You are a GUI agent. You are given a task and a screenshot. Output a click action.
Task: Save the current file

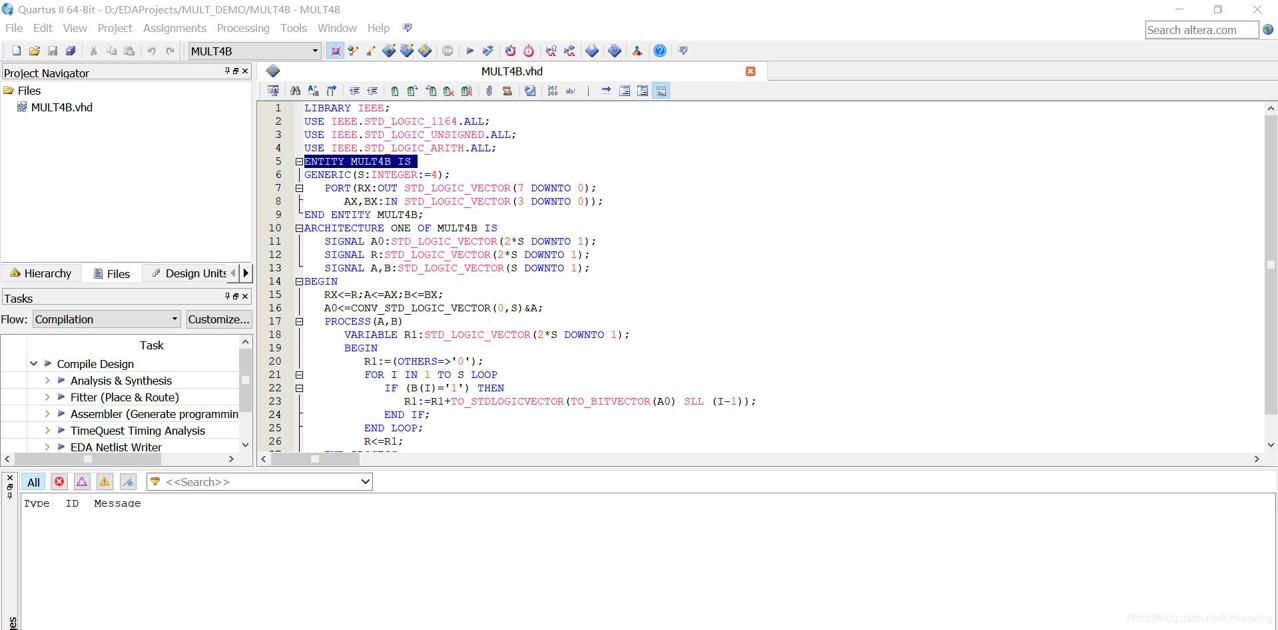pos(52,51)
